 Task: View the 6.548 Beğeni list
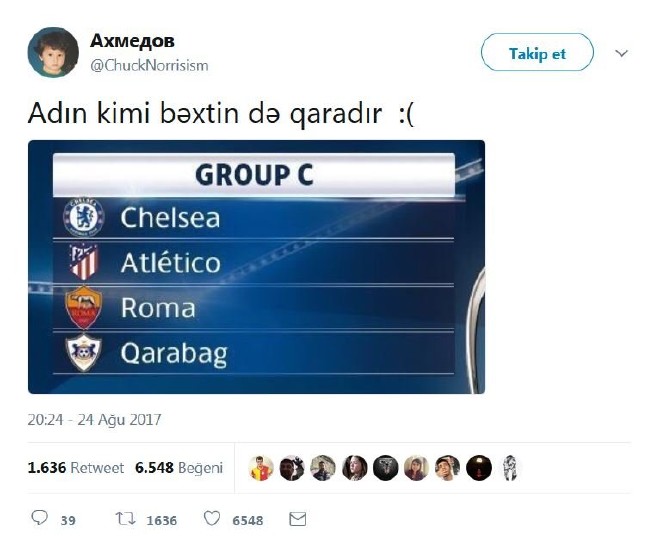[179, 468]
